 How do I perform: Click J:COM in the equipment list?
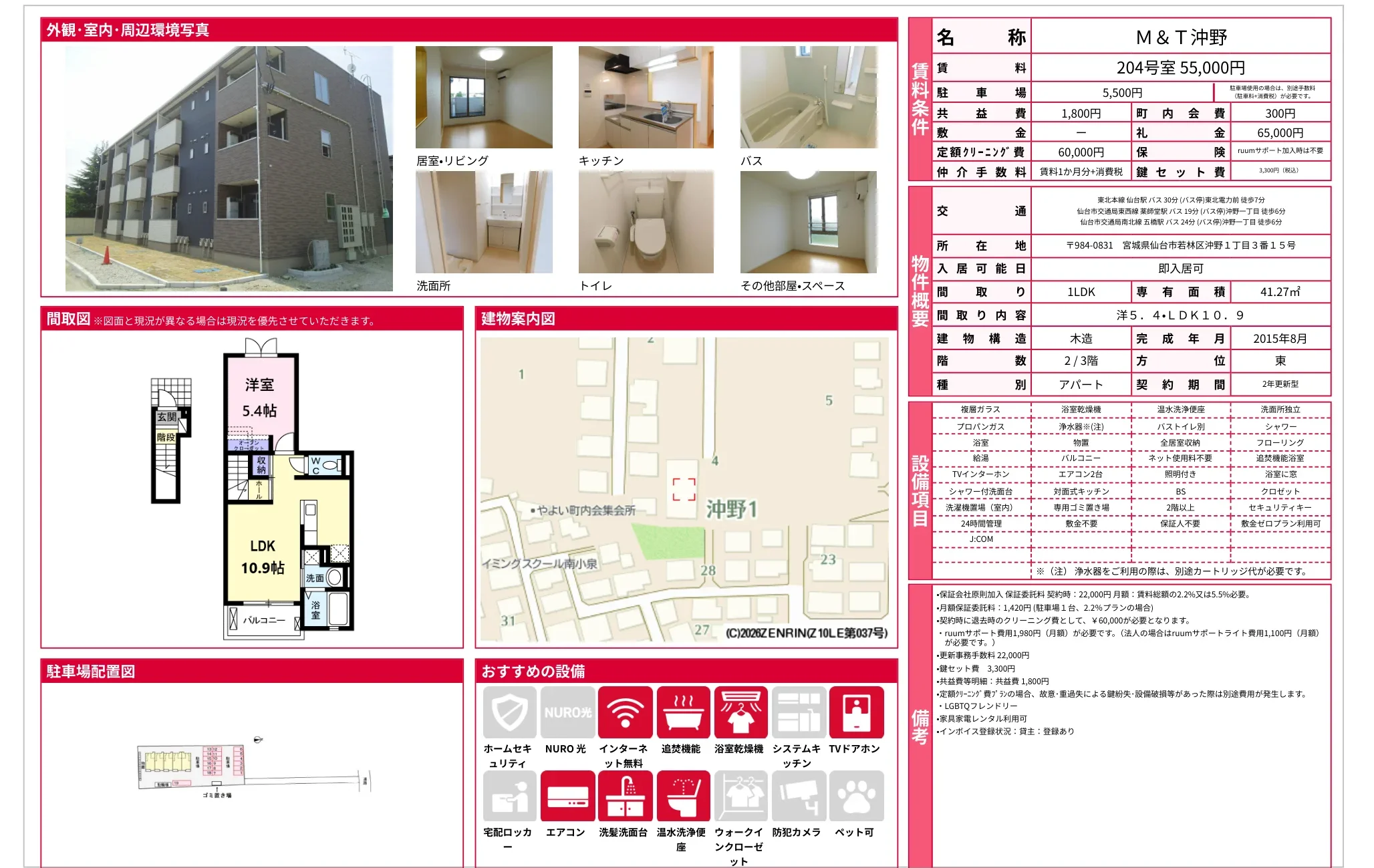pos(980,539)
